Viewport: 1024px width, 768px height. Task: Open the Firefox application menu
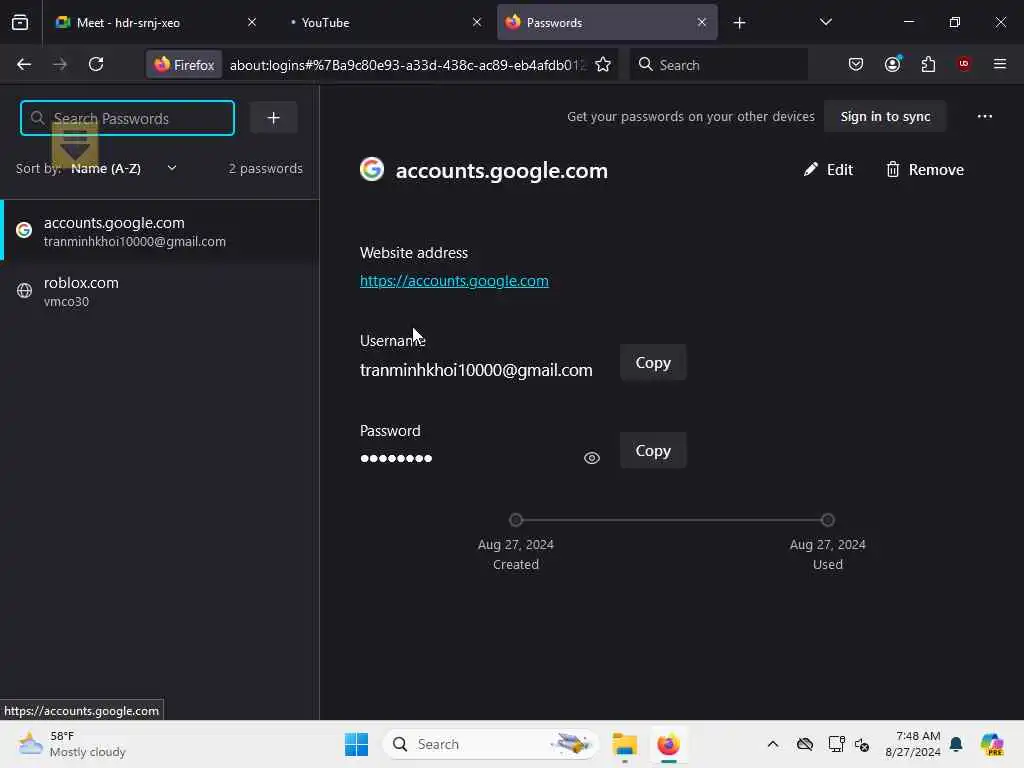coord(1000,64)
